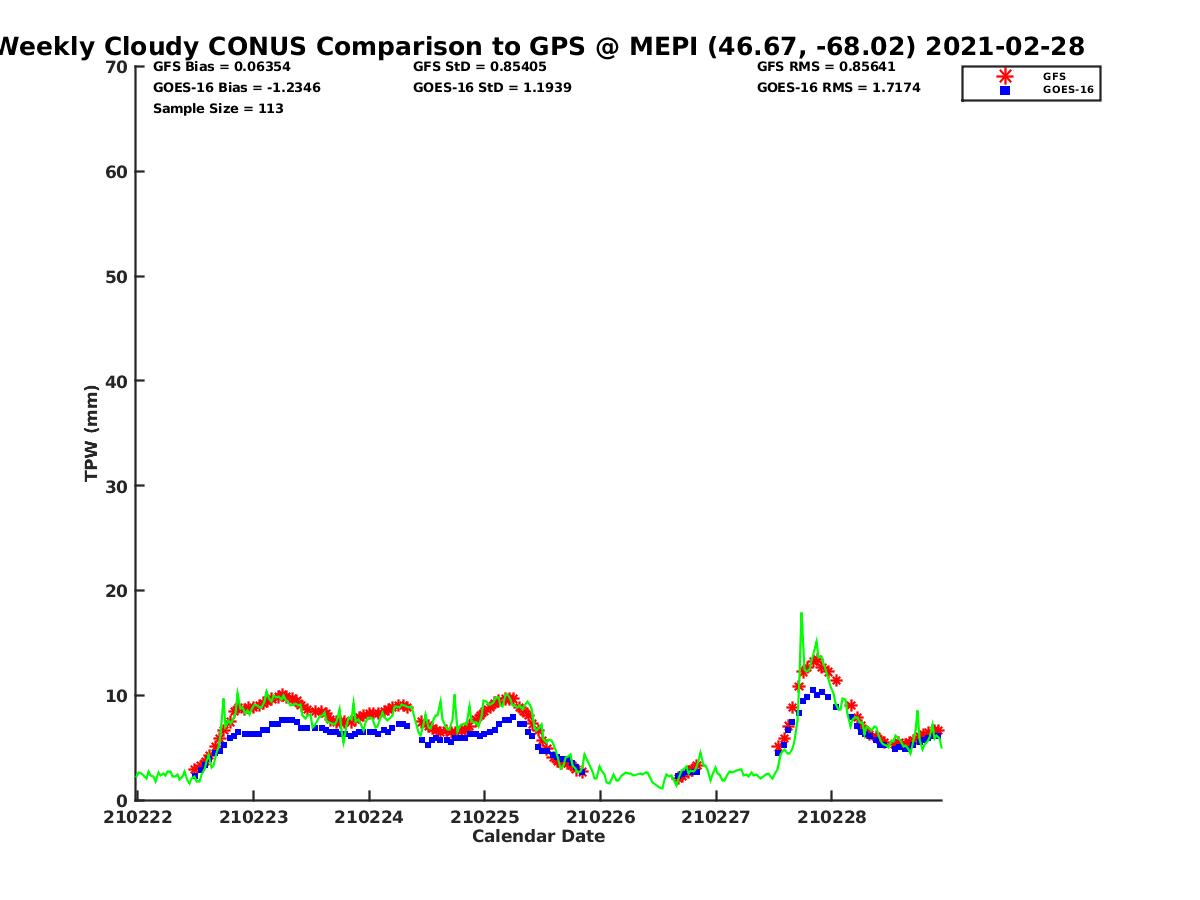The width and height of the screenshot is (1200, 900).
Task: Click the GFS Bias statistic text
Action: click(222, 67)
